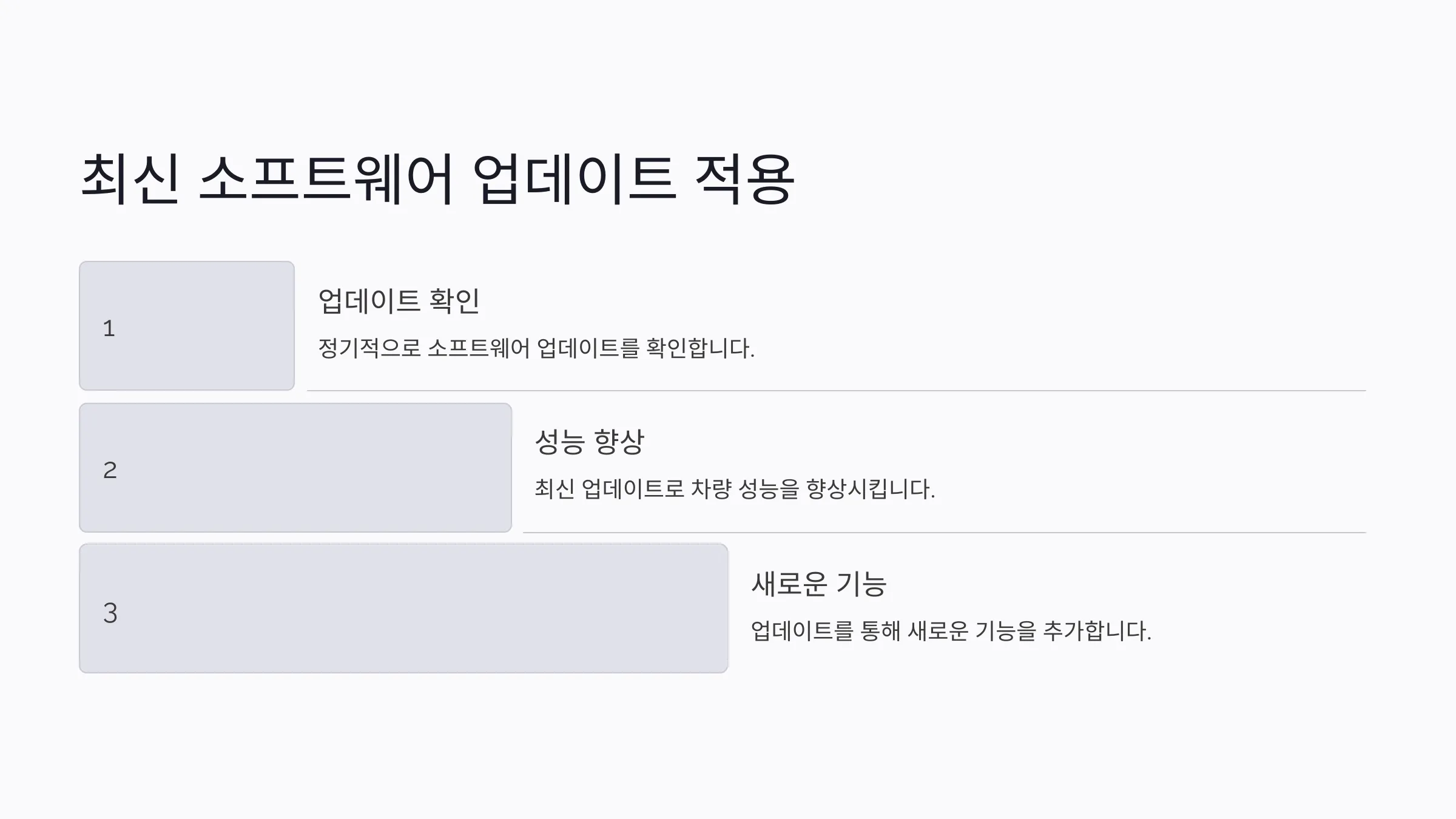Click the word 적용 in the title
This screenshot has width=1456, height=819.
(744, 178)
